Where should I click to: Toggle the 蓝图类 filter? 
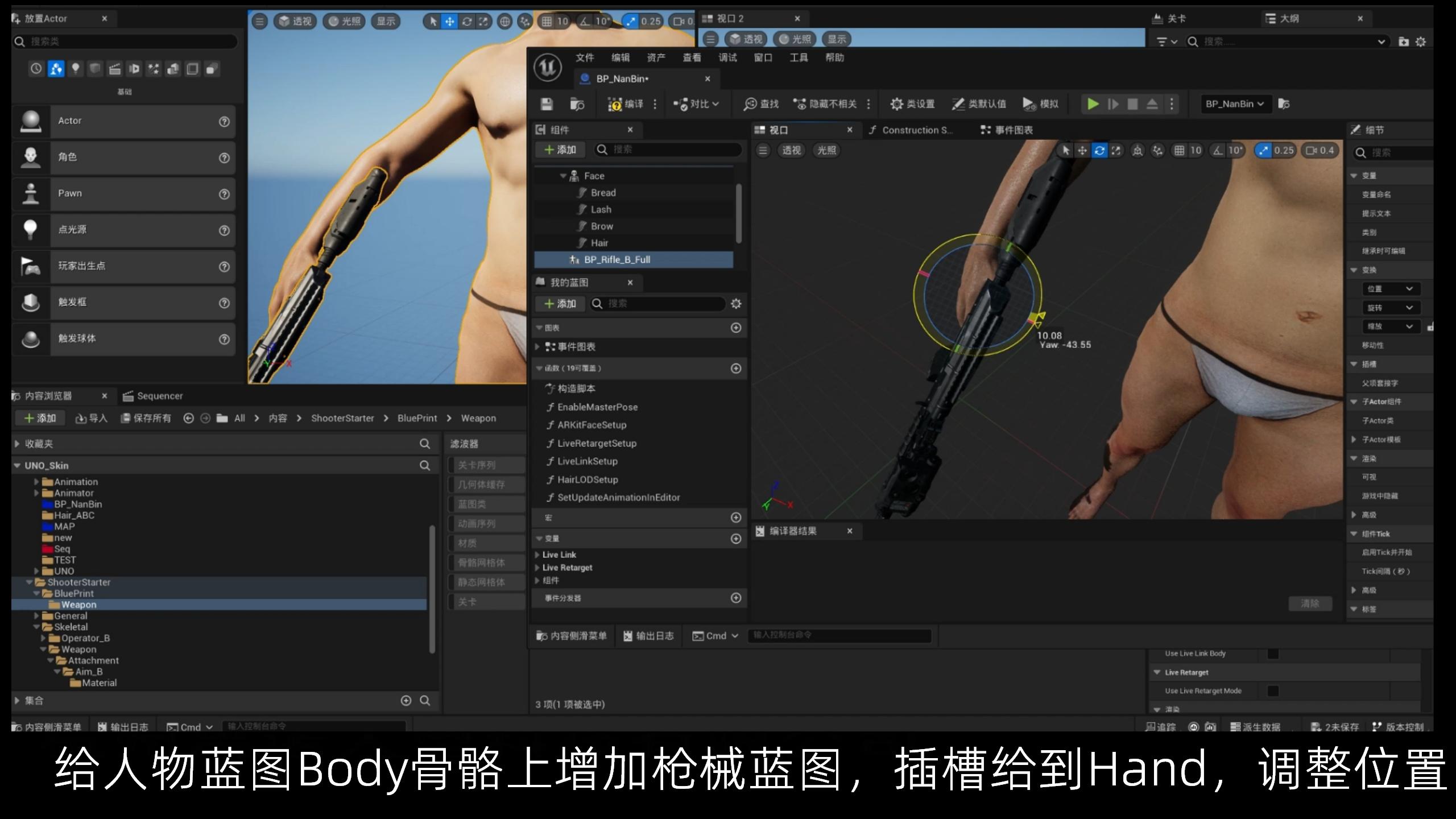pyautogui.click(x=486, y=504)
